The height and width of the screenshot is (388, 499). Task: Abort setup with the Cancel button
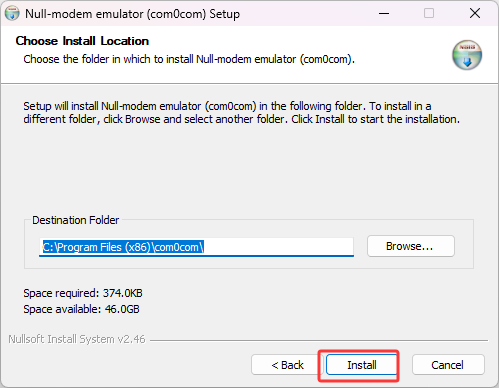[448, 365]
